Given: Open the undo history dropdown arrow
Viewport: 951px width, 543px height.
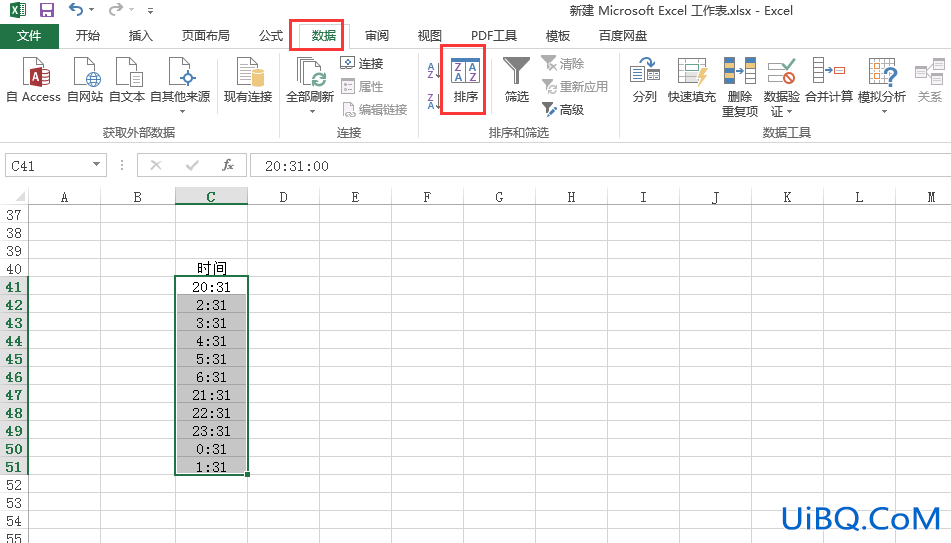Looking at the screenshot, I should click(x=92, y=10).
